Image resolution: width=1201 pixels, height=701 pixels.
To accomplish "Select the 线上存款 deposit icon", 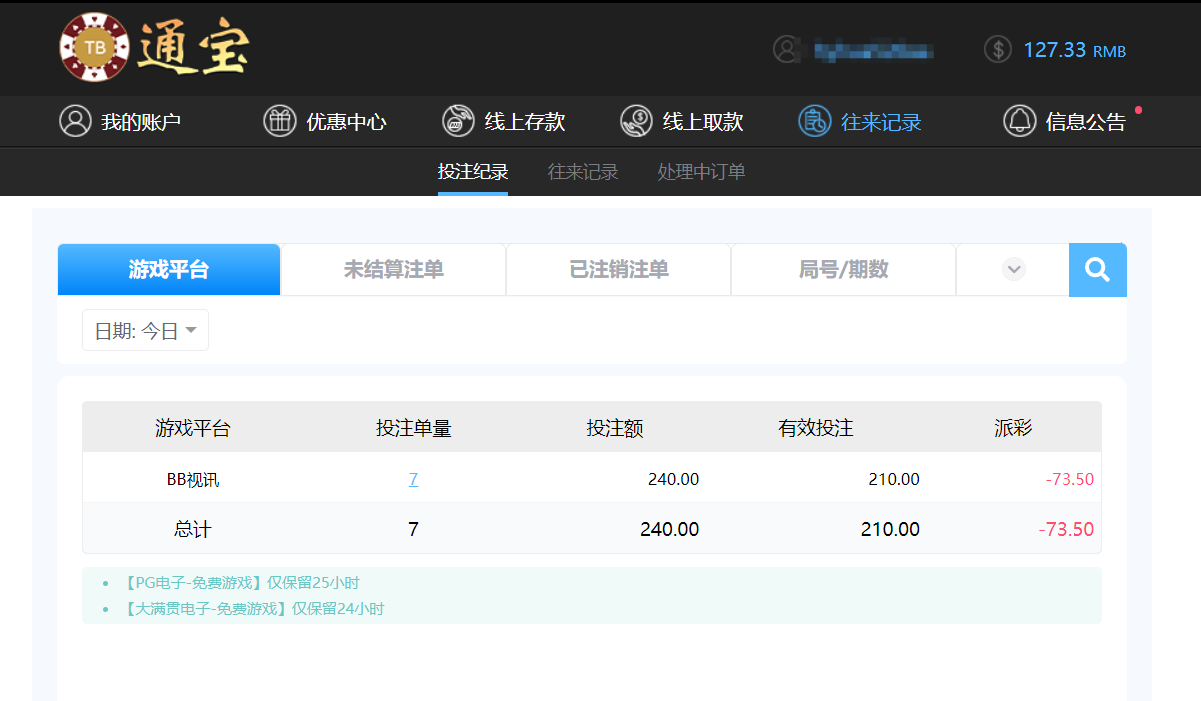I will pyautogui.click(x=458, y=121).
